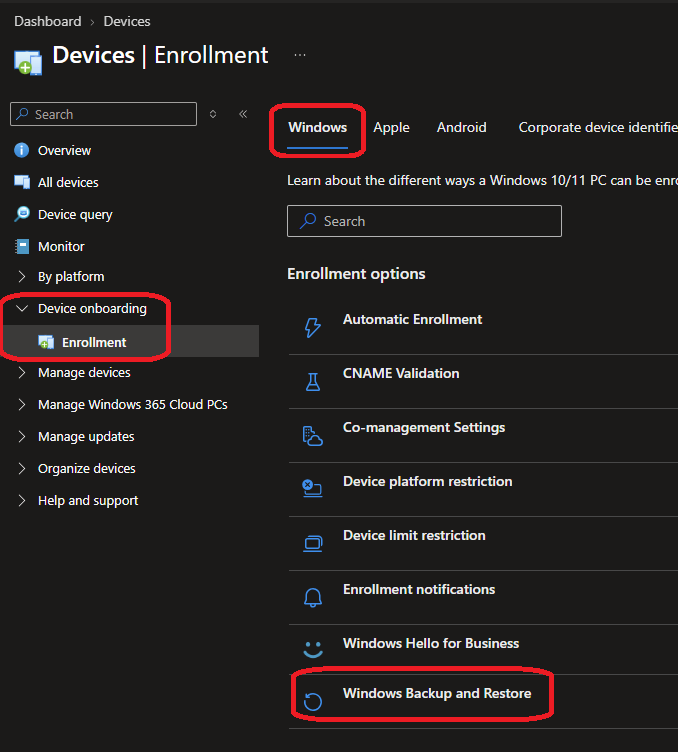Click magnifier icon in enrollment search
The height and width of the screenshot is (752, 678).
pos(307,221)
